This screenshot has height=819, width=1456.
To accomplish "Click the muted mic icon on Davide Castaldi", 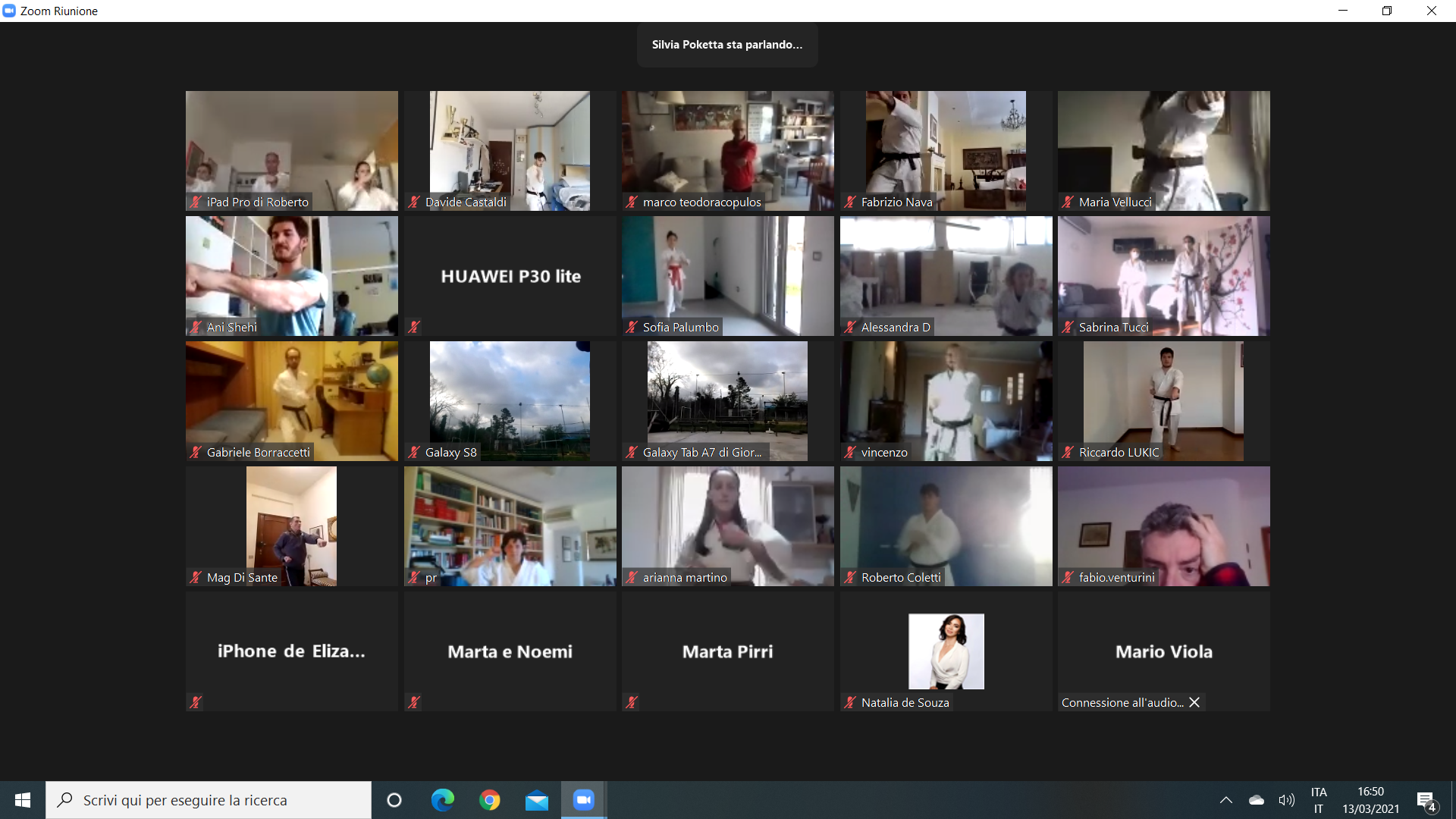I will pyautogui.click(x=414, y=202).
